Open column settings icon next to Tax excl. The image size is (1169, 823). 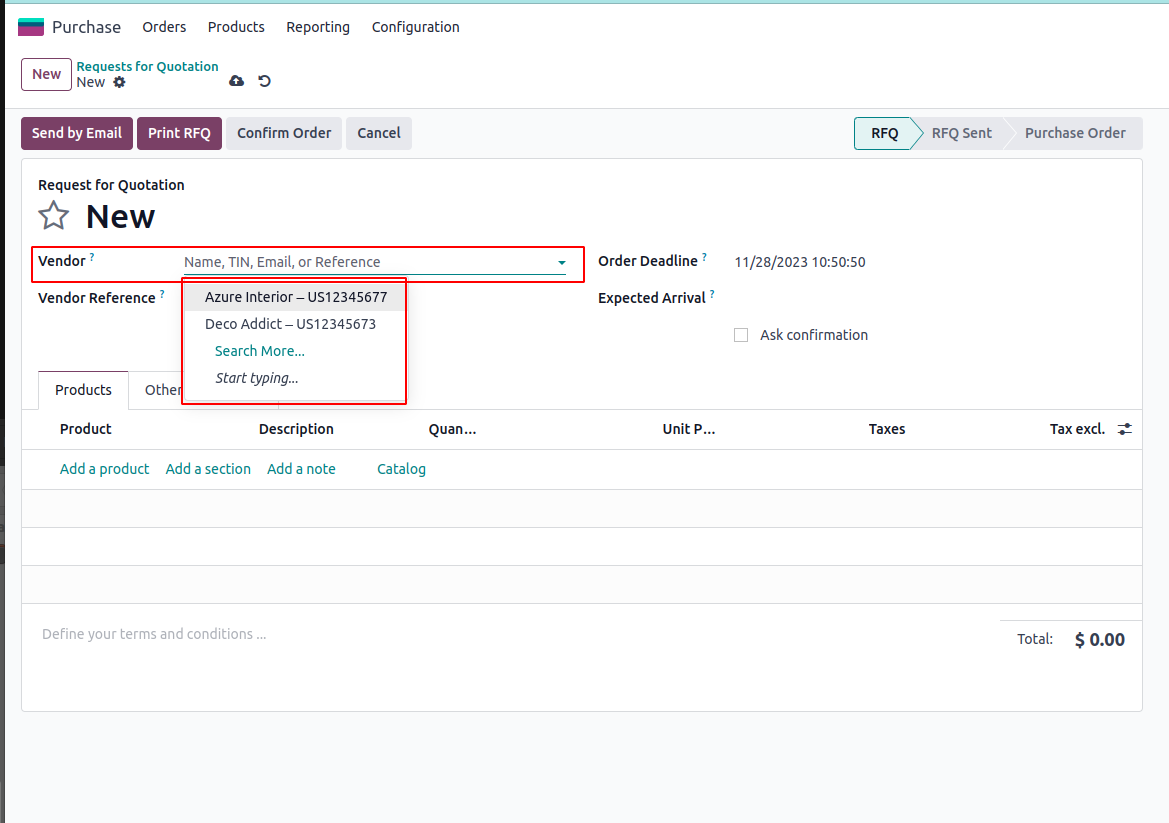(1125, 429)
